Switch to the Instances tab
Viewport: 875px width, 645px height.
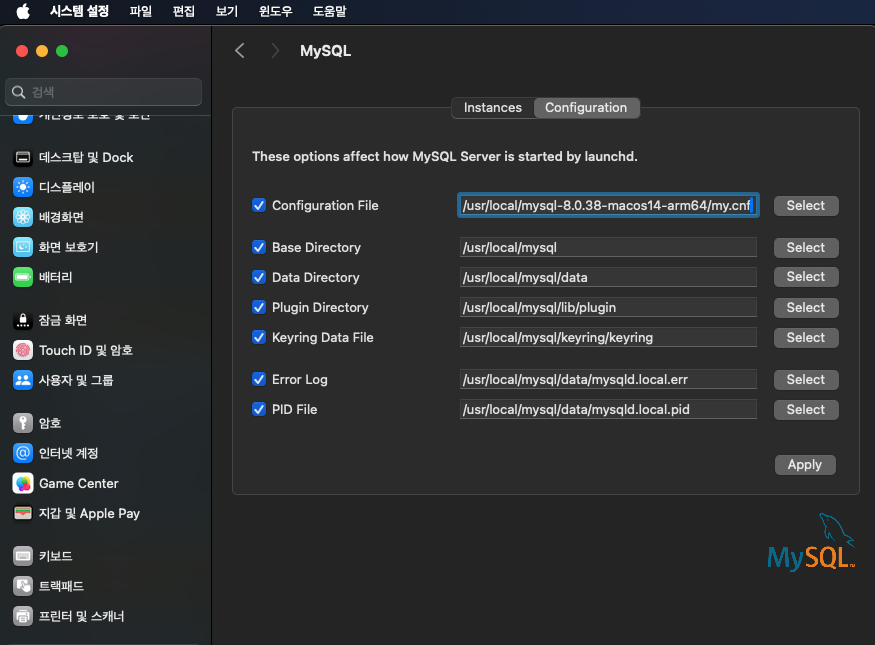[493, 108]
